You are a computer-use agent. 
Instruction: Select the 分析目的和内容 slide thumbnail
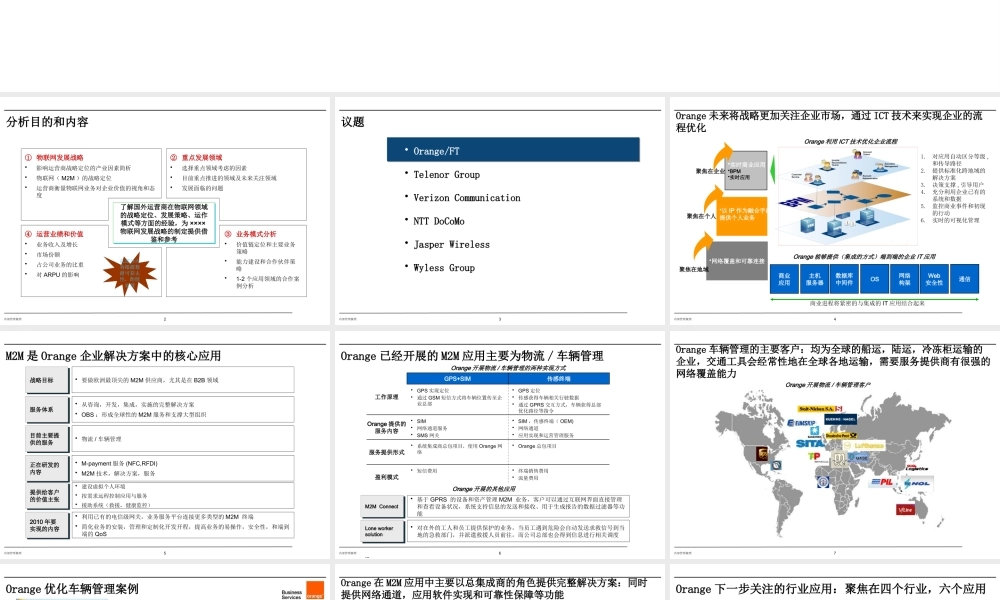(x=165, y=211)
